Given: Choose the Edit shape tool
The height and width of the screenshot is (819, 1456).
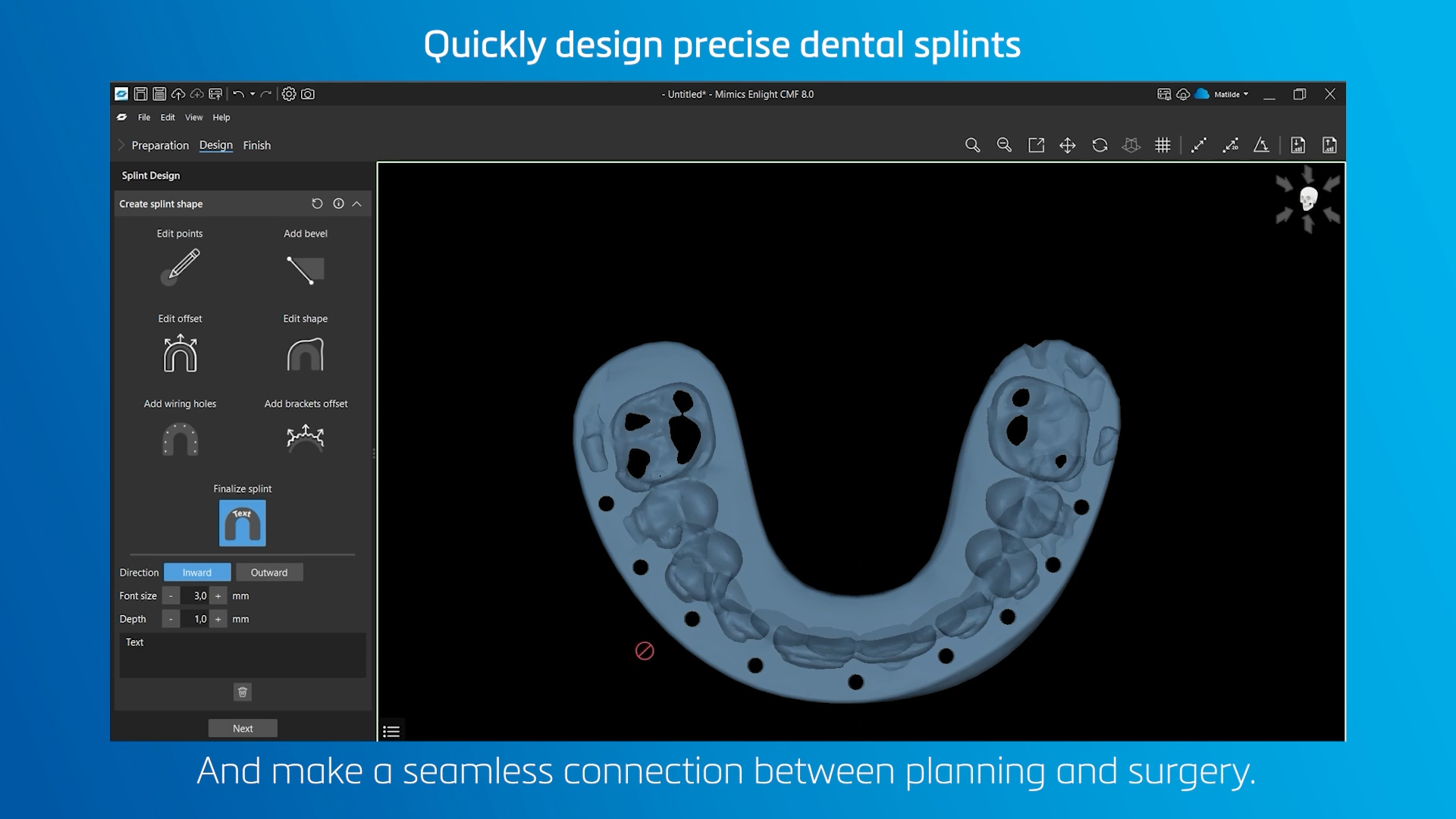Looking at the screenshot, I should tap(306, 354).
